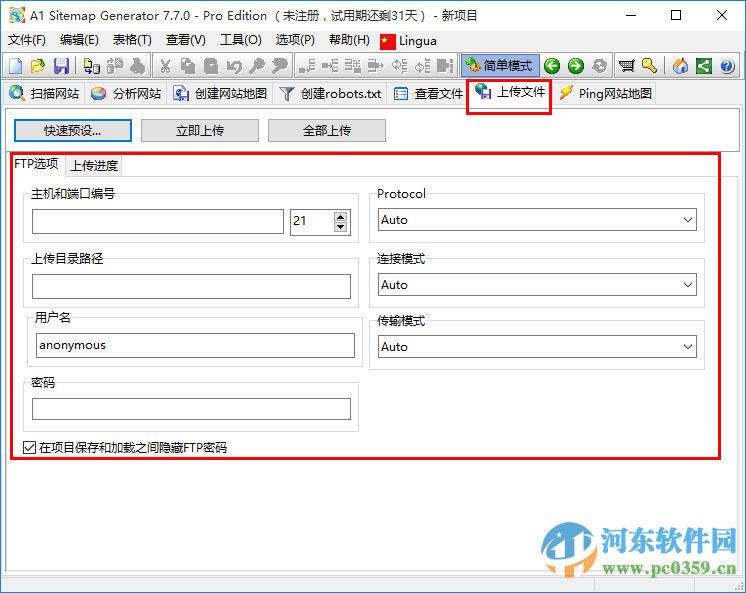Open the Protocol dropdown
Viewport: 746px width, 593px height.
[537, 220]
